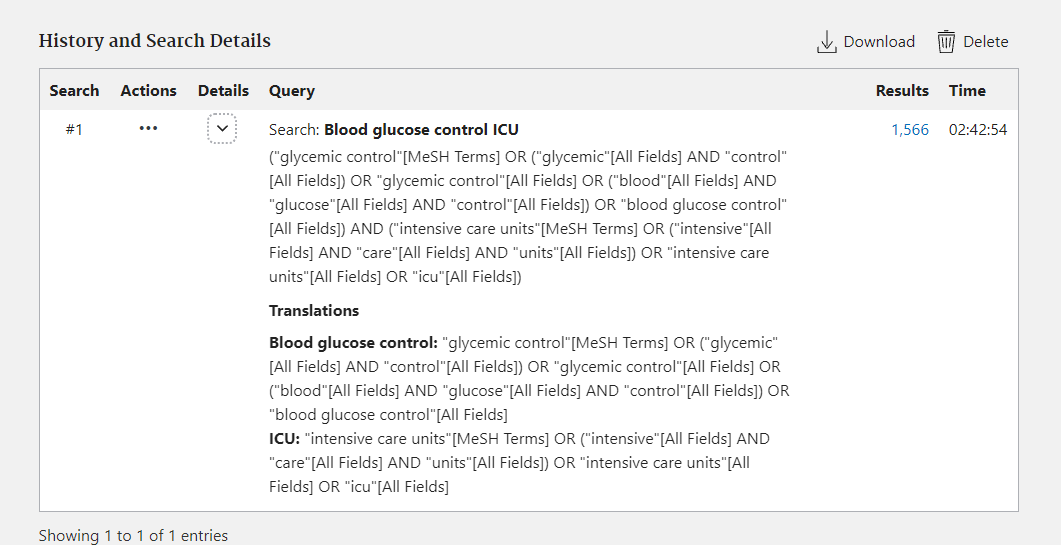Click the Download arrow icon

[x=826, y=42]
